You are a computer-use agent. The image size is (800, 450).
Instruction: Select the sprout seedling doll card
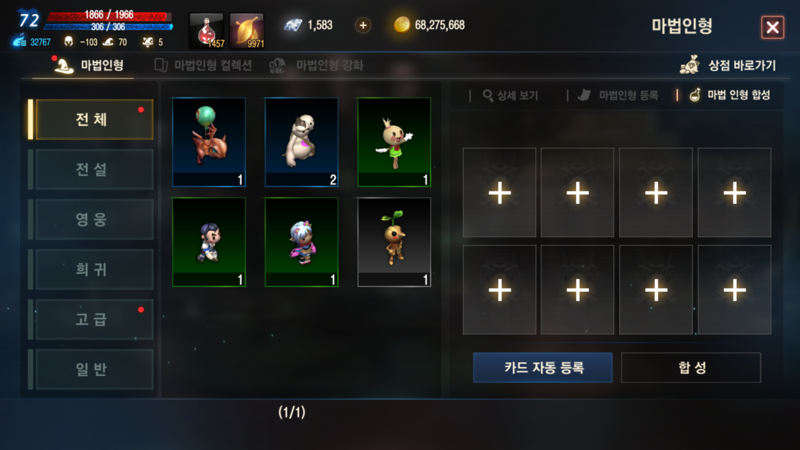click(394, 242)
